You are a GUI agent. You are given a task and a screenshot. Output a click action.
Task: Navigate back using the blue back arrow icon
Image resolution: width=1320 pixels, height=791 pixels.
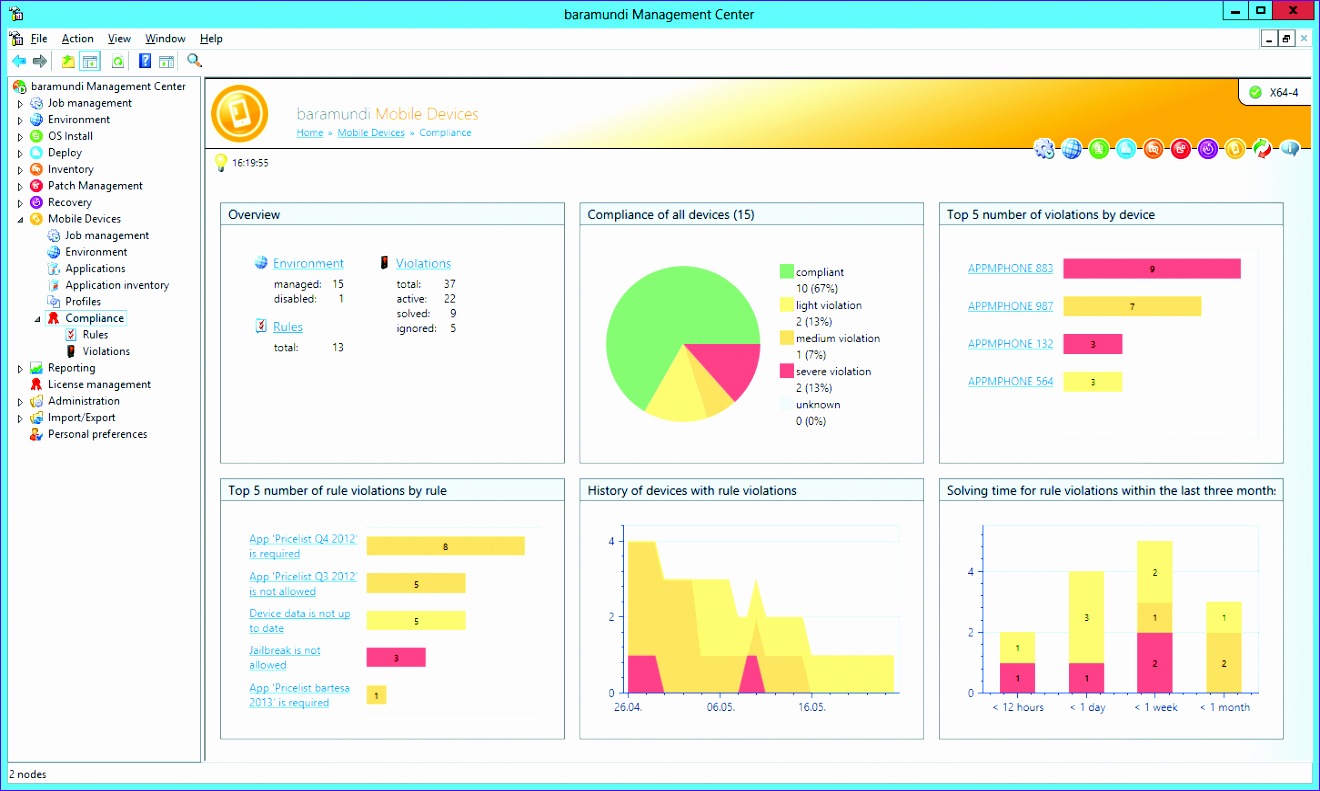[x=19, y=60]
